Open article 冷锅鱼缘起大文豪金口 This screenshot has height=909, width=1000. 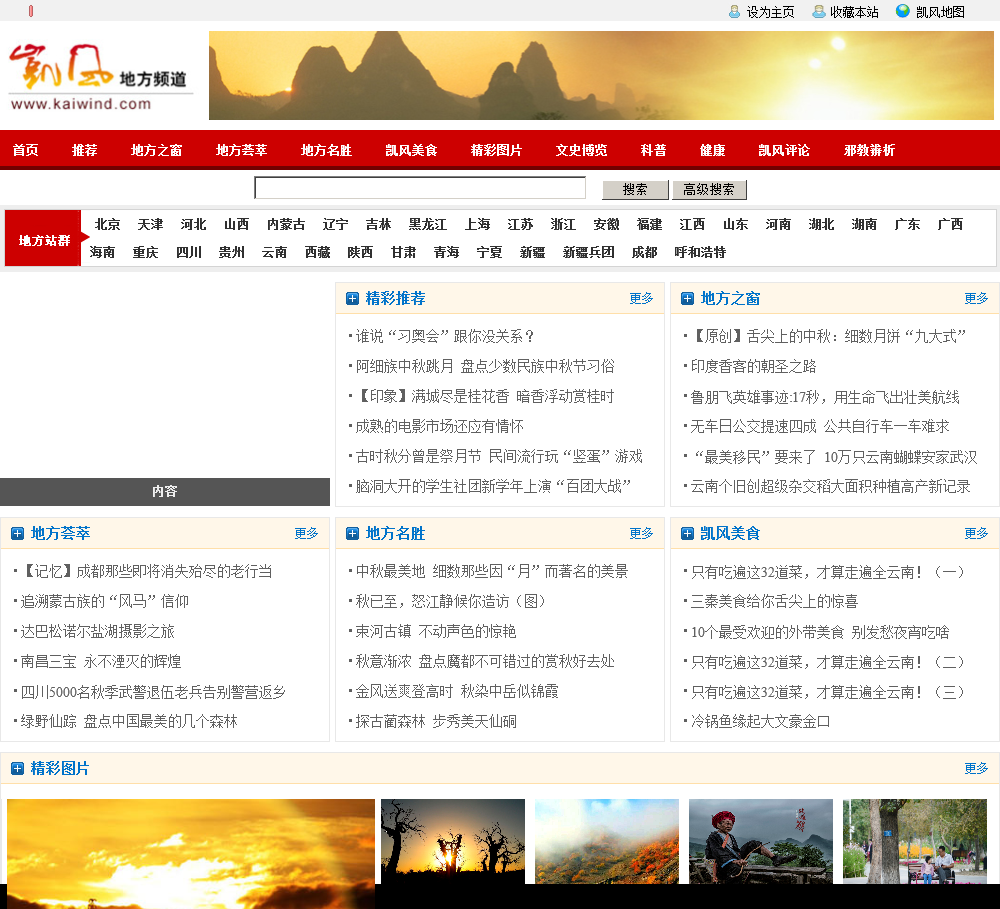pyautogui.click(x=760, y=722)
